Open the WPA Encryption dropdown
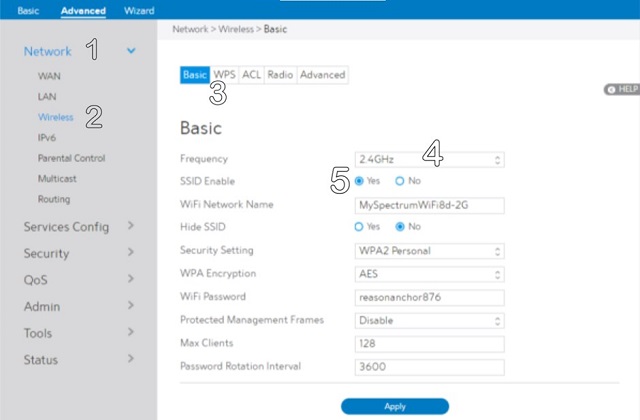The height and width of the screenshot is (420, 640). coord(429,274)
